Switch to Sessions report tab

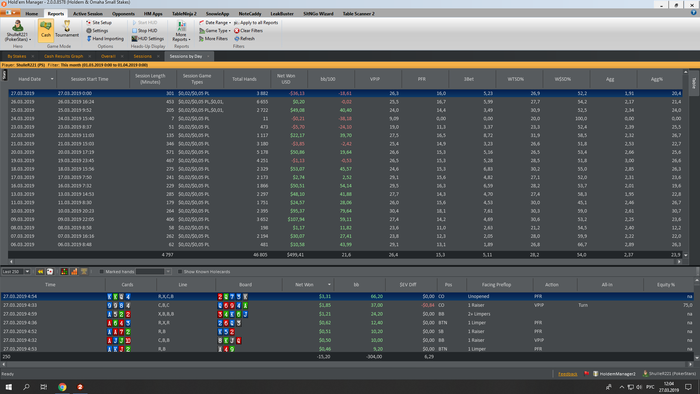click(142, 56)
